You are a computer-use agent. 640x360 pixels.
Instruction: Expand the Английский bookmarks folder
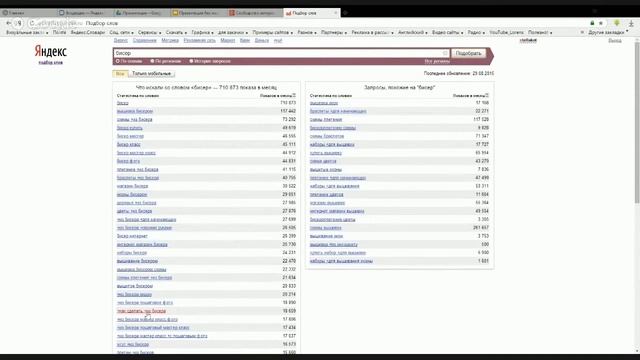tap(413, 32)
